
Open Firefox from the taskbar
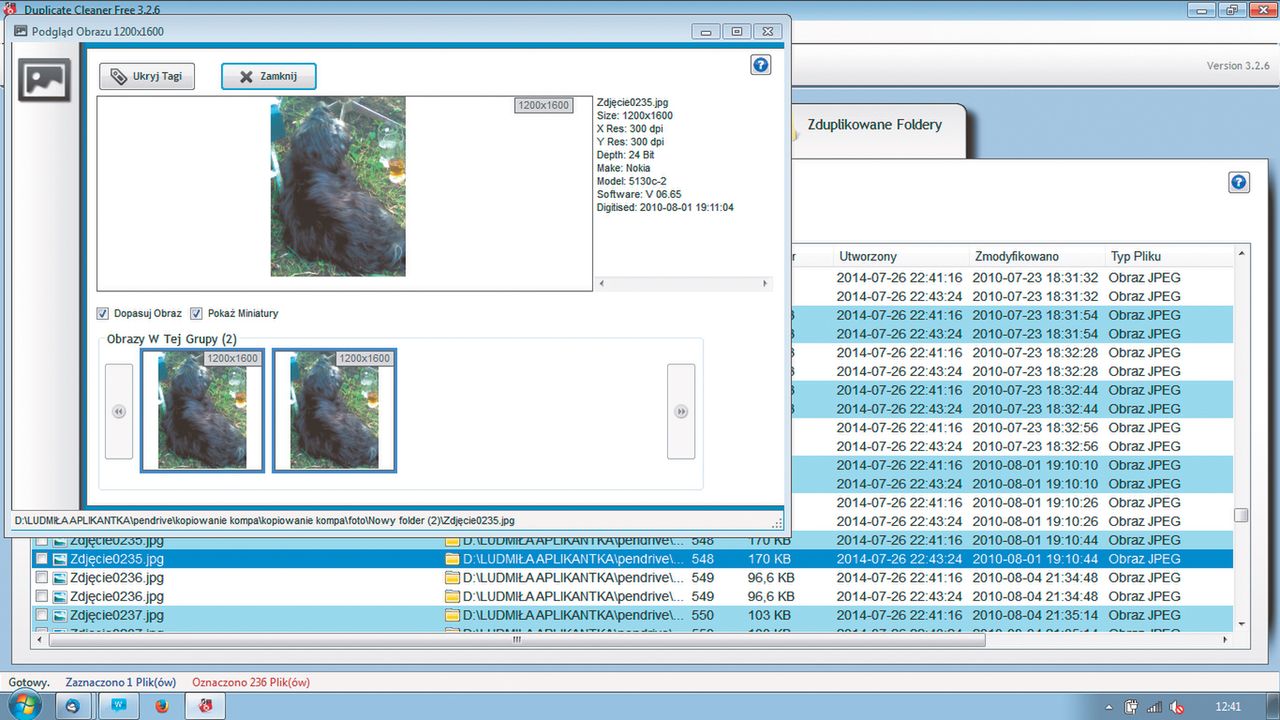[x=162, y=705]
